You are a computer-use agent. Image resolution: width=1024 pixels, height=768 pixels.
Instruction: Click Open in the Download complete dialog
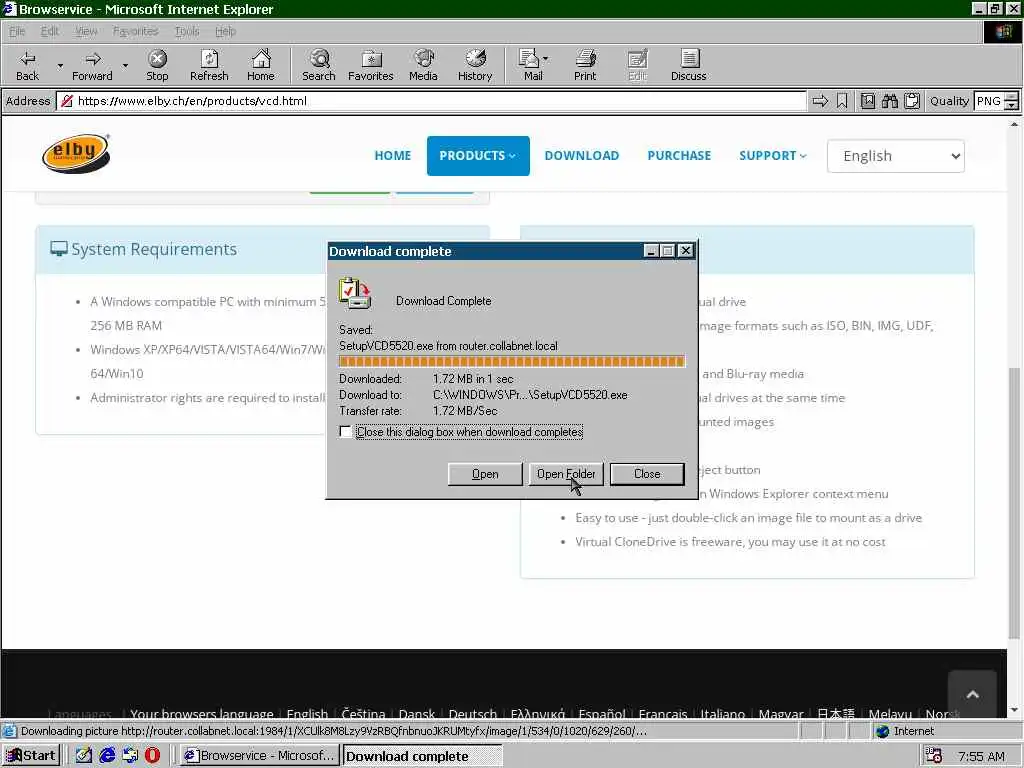pos(485,474)
